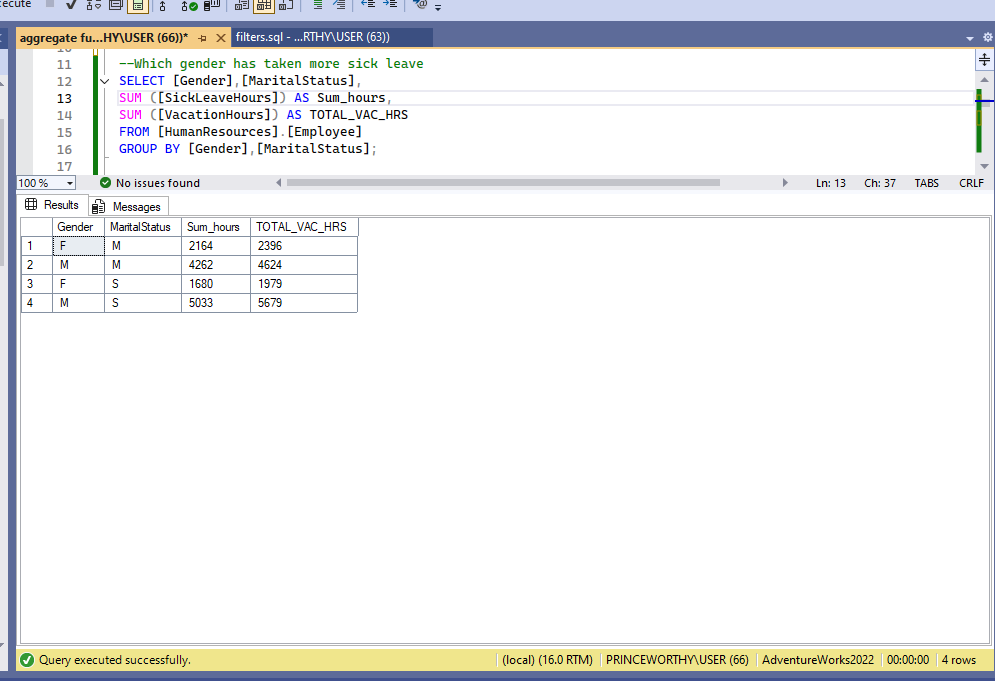Place cursor on the comment line 11

point(271,64)
